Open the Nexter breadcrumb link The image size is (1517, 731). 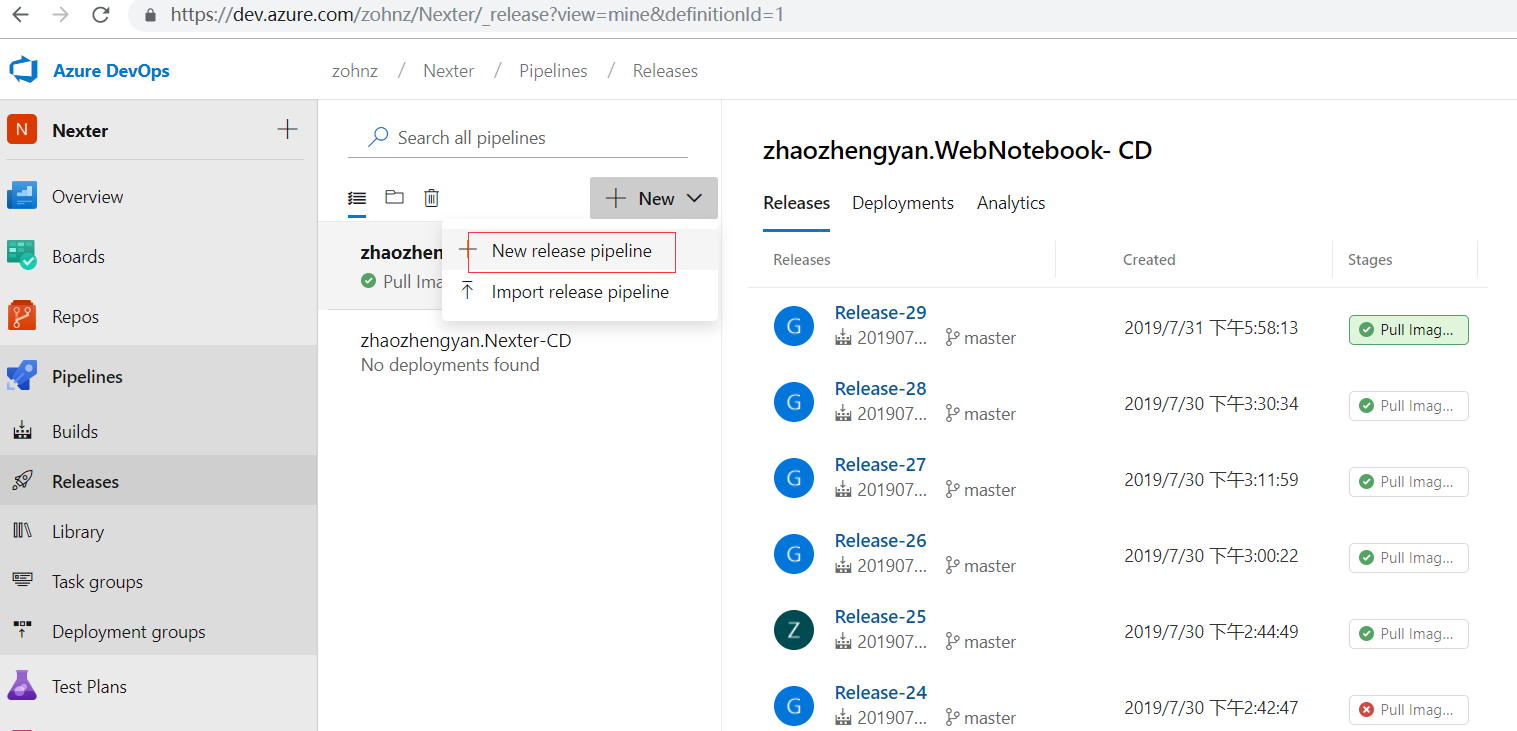[x=449, y=71]
